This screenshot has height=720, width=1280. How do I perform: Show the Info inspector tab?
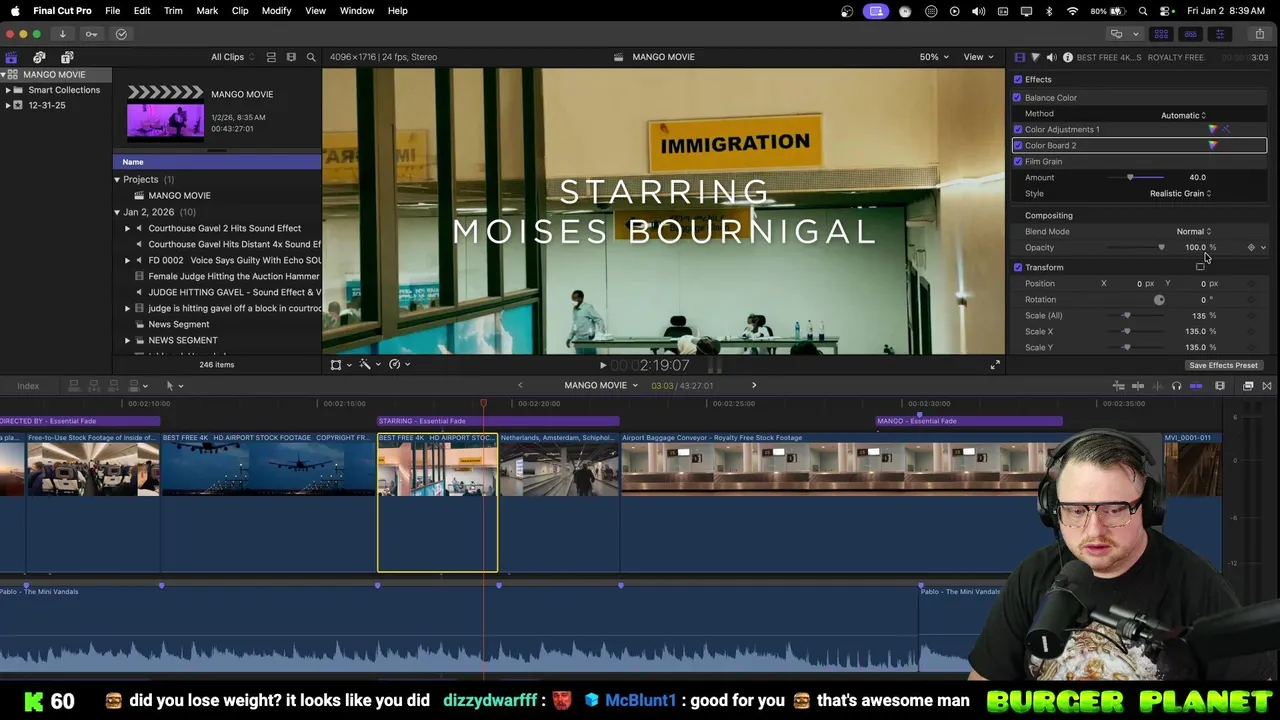coord(1068,57)
